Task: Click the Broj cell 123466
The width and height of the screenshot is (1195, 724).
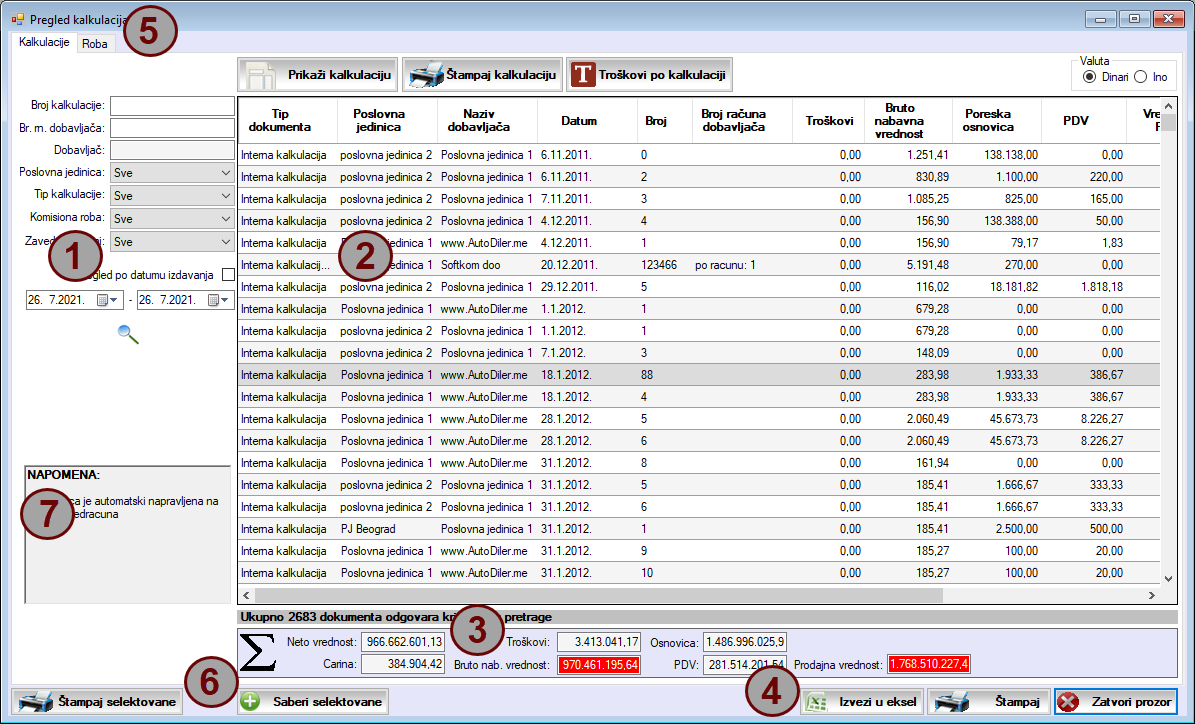Action: coord(665,264)
